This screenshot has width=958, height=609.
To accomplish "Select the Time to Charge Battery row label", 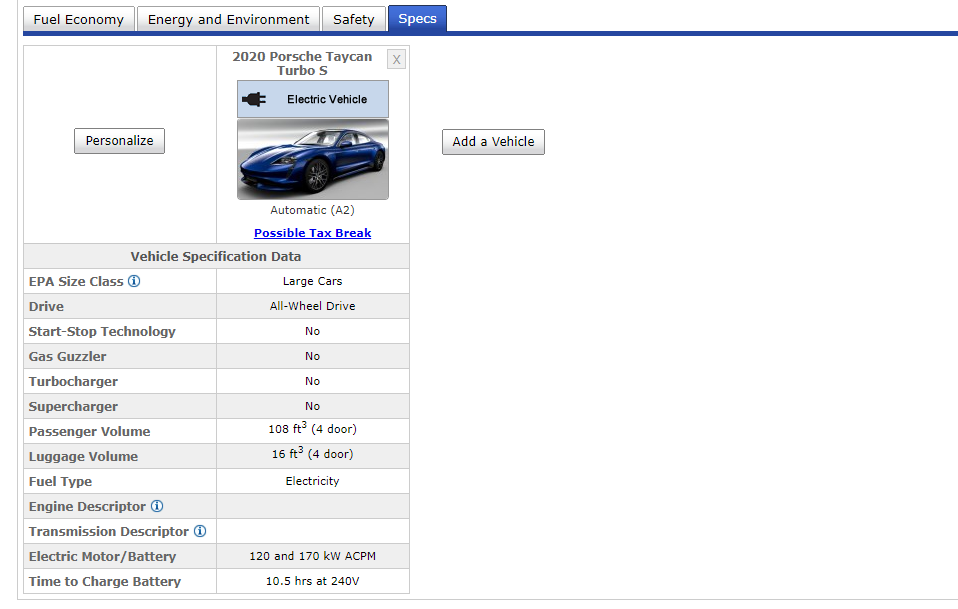I will click(x=105, y=581).
